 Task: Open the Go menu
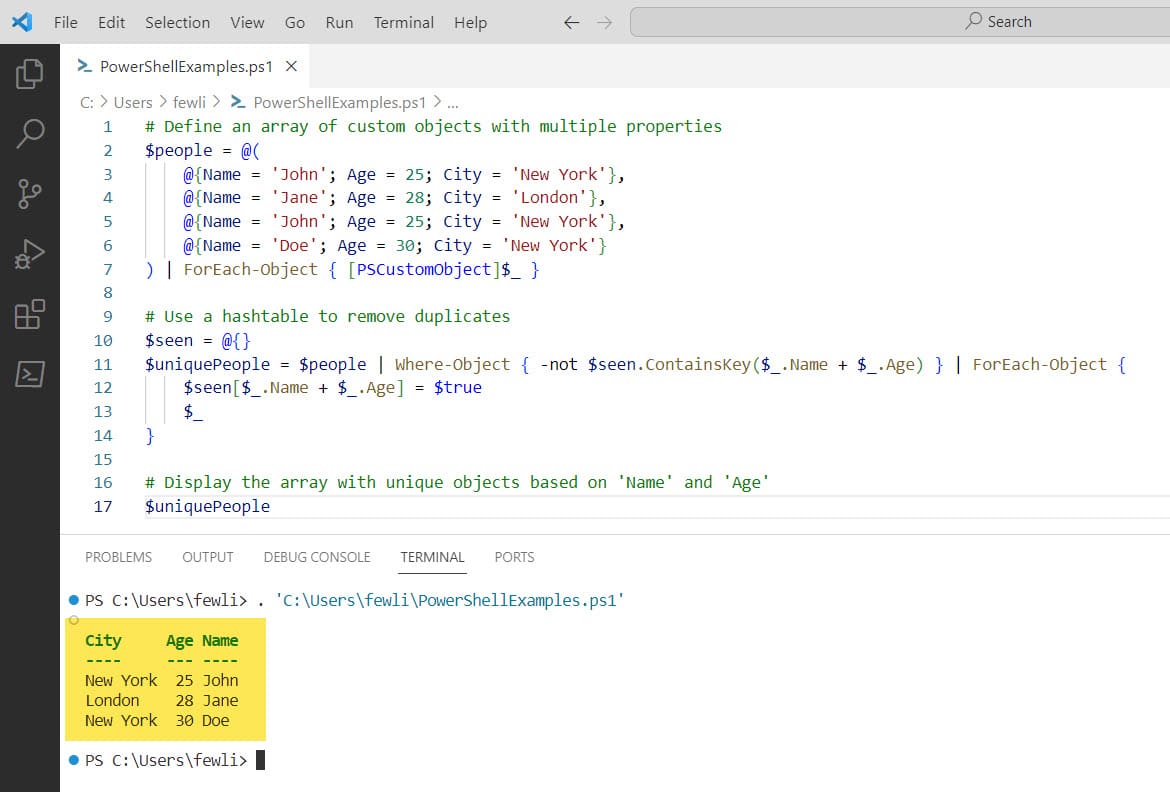coord(295,22)
